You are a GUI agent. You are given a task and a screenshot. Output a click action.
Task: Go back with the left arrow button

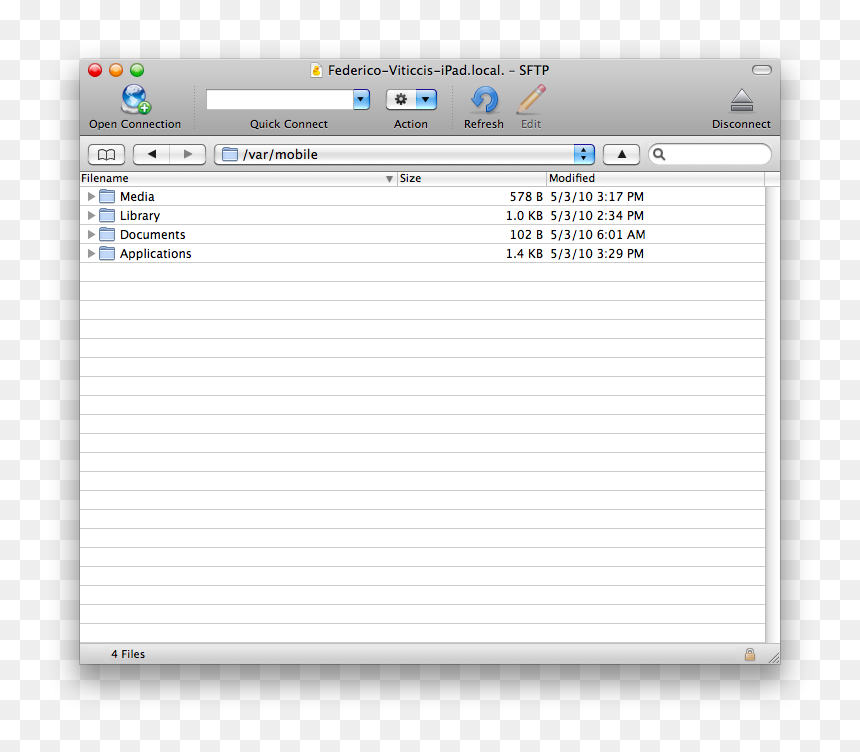point(151,155)
